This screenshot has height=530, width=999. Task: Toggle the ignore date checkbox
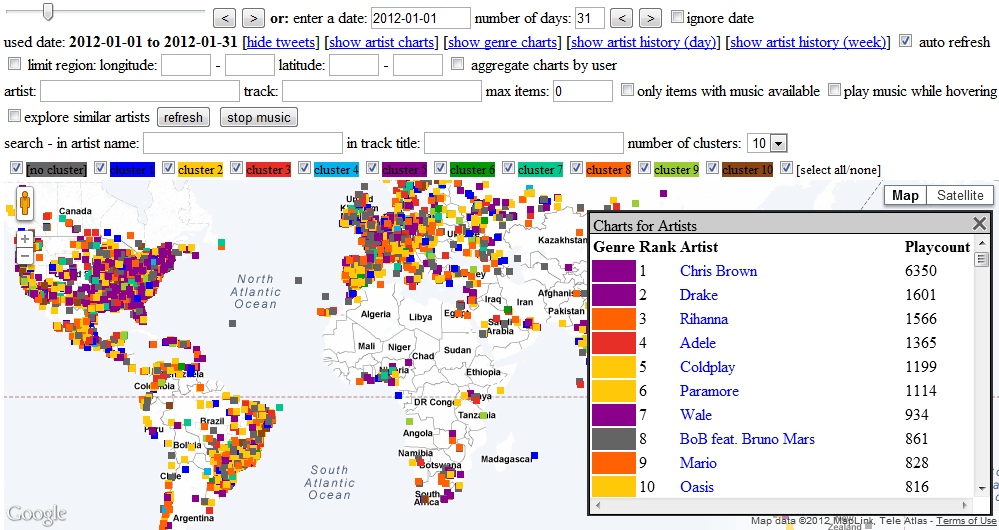point(677,17)
